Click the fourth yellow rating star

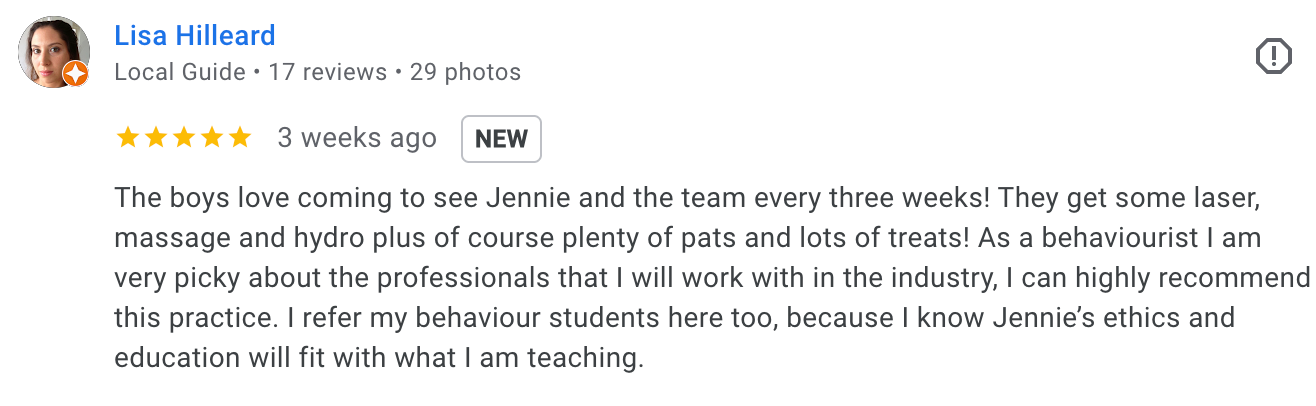tap(212, 138)
